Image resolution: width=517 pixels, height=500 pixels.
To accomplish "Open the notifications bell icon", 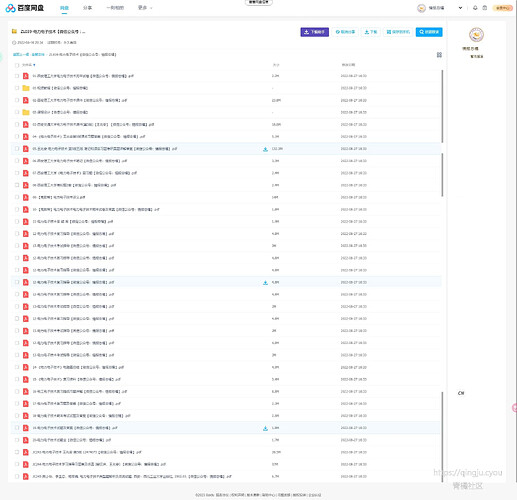I will click(x=475, y=8).
